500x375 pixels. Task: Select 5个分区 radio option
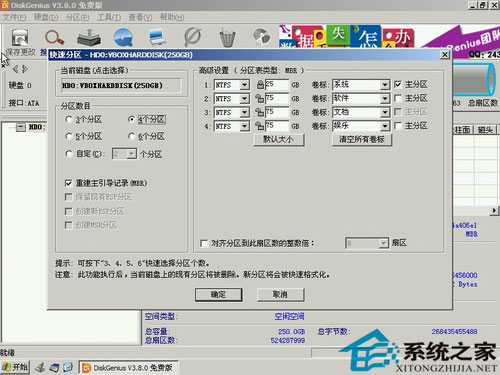pyautogui.click(x=69, y=136)
